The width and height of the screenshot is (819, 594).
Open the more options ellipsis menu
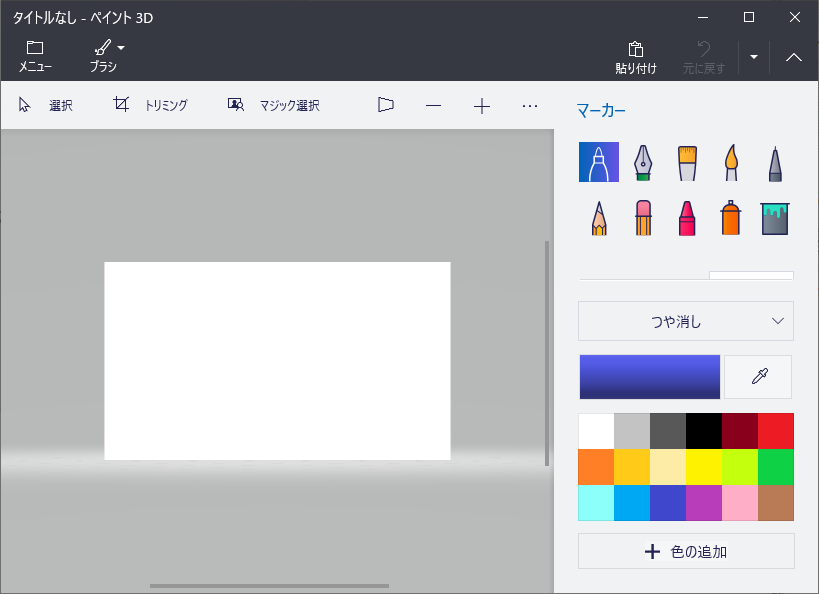(x=530, y=106)
